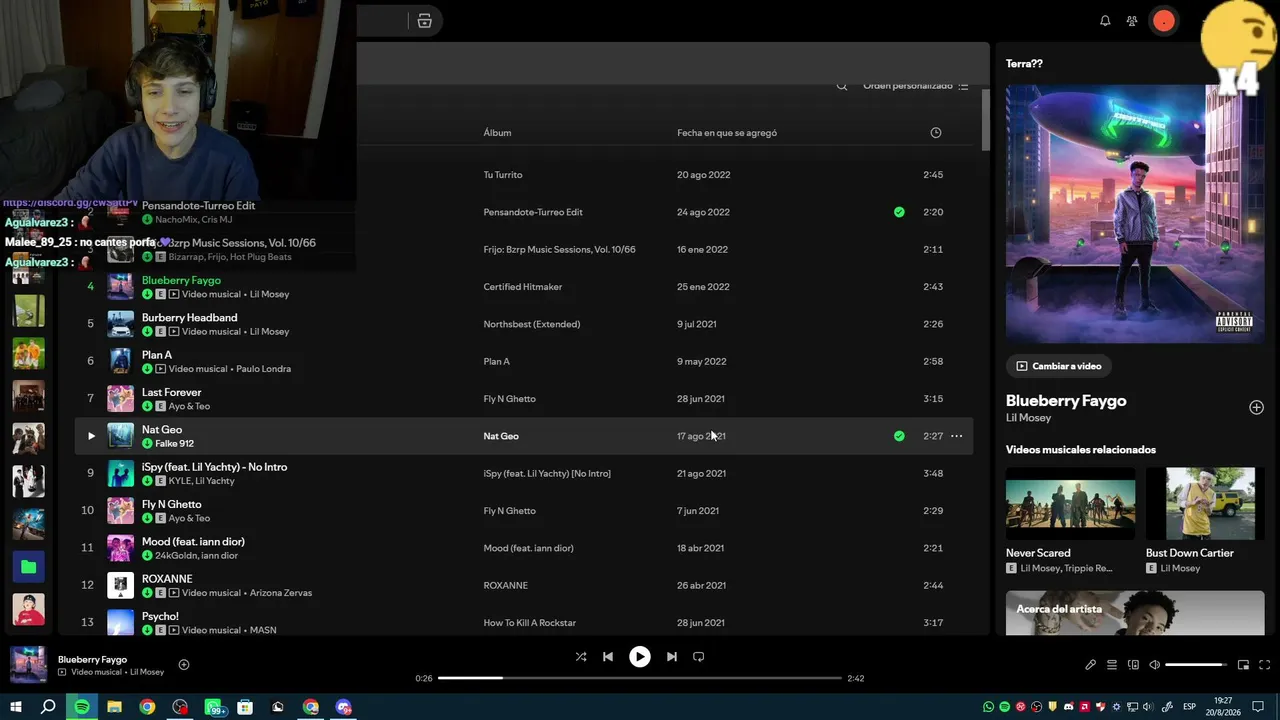Viewport: 1280px width, 720px height.
Task: Open the Burberry Headband track
Action: (190, 318)
